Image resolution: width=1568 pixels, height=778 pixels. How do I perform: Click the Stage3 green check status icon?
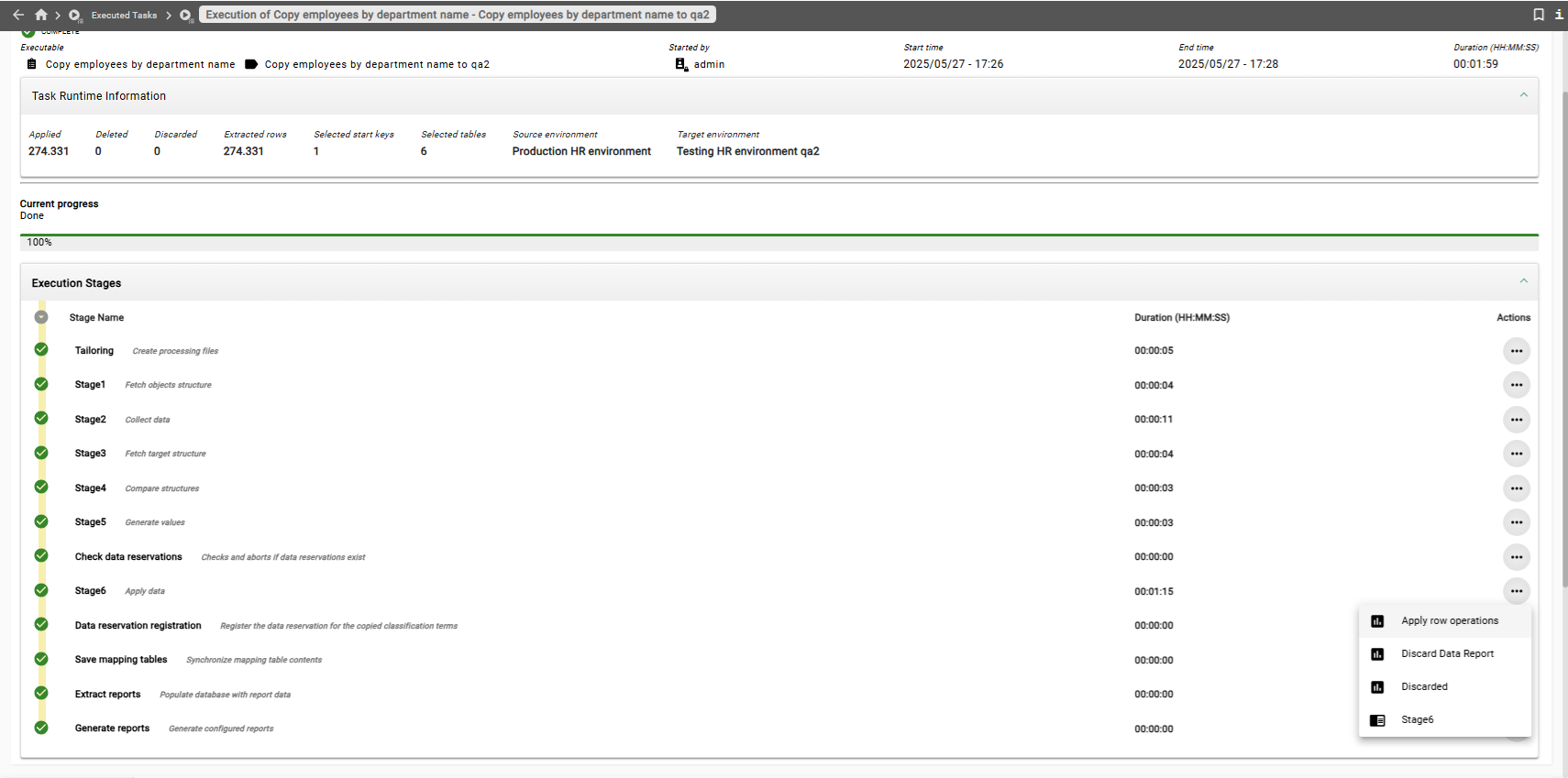[41, 453]
